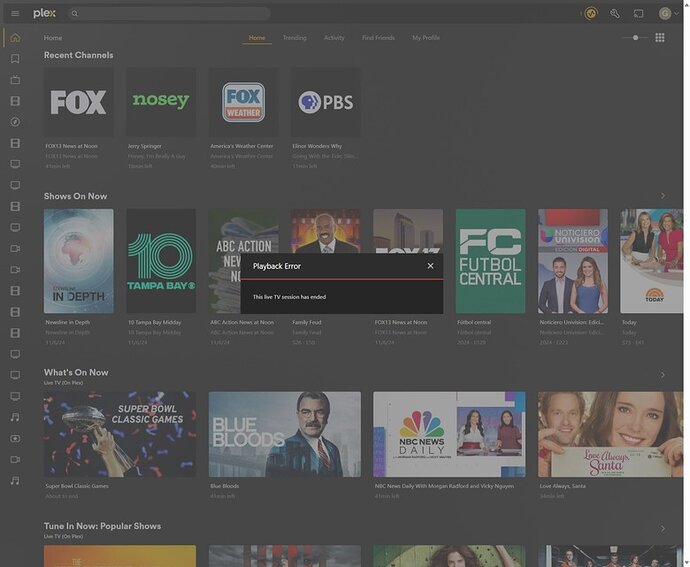Open the Cast to player icon
Screen dimensions: 690x567
[639, 14]
